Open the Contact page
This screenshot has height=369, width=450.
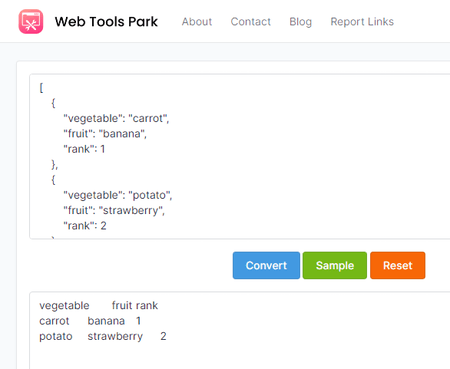251,22
